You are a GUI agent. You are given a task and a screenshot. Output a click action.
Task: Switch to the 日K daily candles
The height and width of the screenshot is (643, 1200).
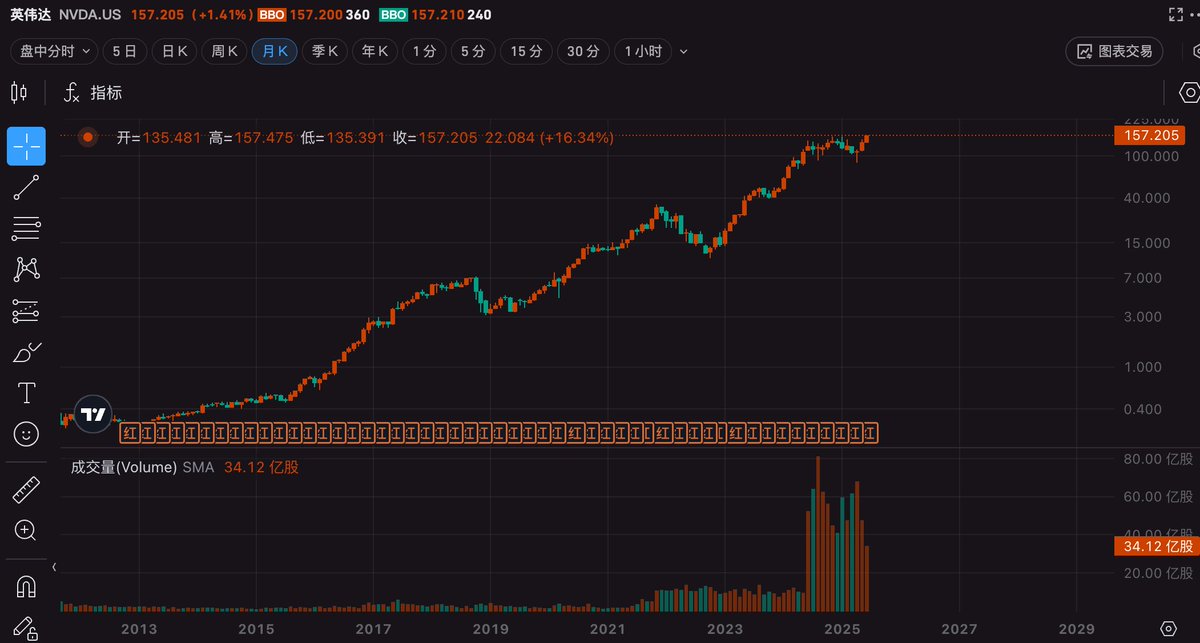click(175, 51)
